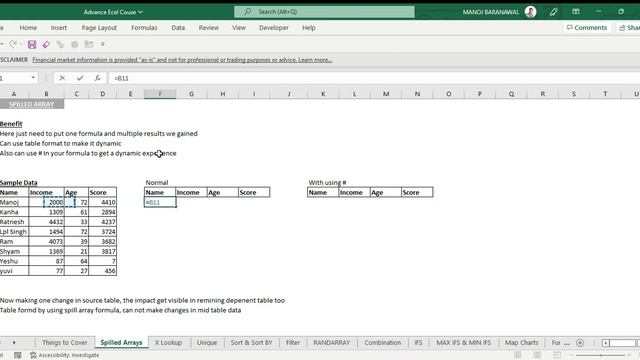Expand the Customize Quick Access Toolbar arrow
Viewport: 640px width, 360px height.
point(103,44)
